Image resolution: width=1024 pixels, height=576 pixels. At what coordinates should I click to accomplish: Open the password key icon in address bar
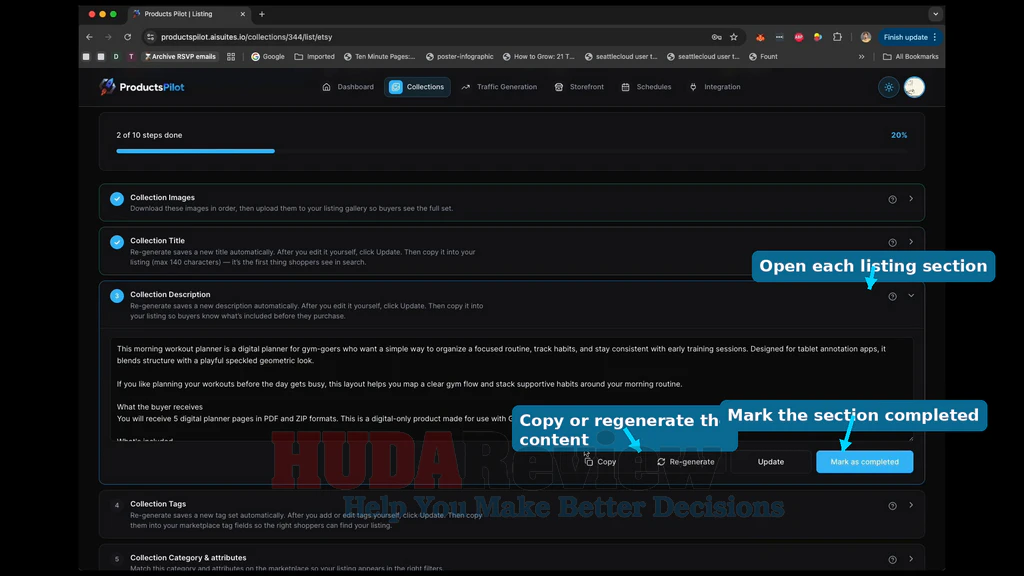click(x=716, y=37)
